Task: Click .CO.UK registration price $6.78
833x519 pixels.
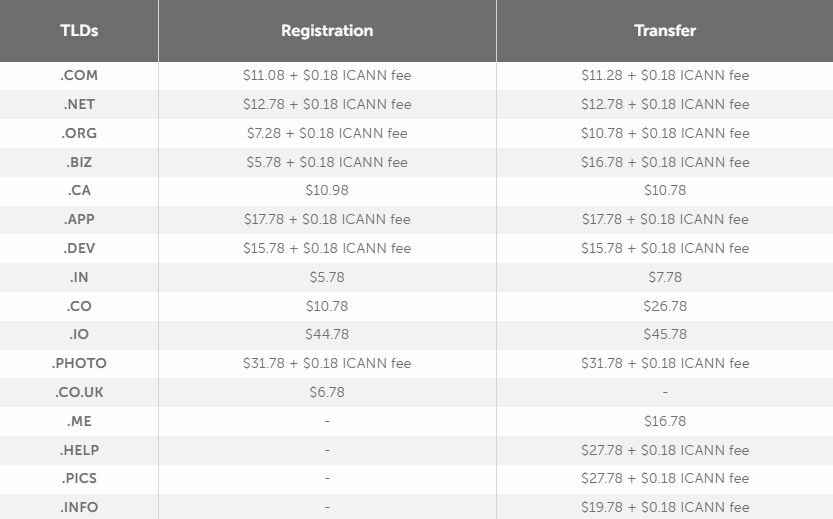Action: click(327, 392)
